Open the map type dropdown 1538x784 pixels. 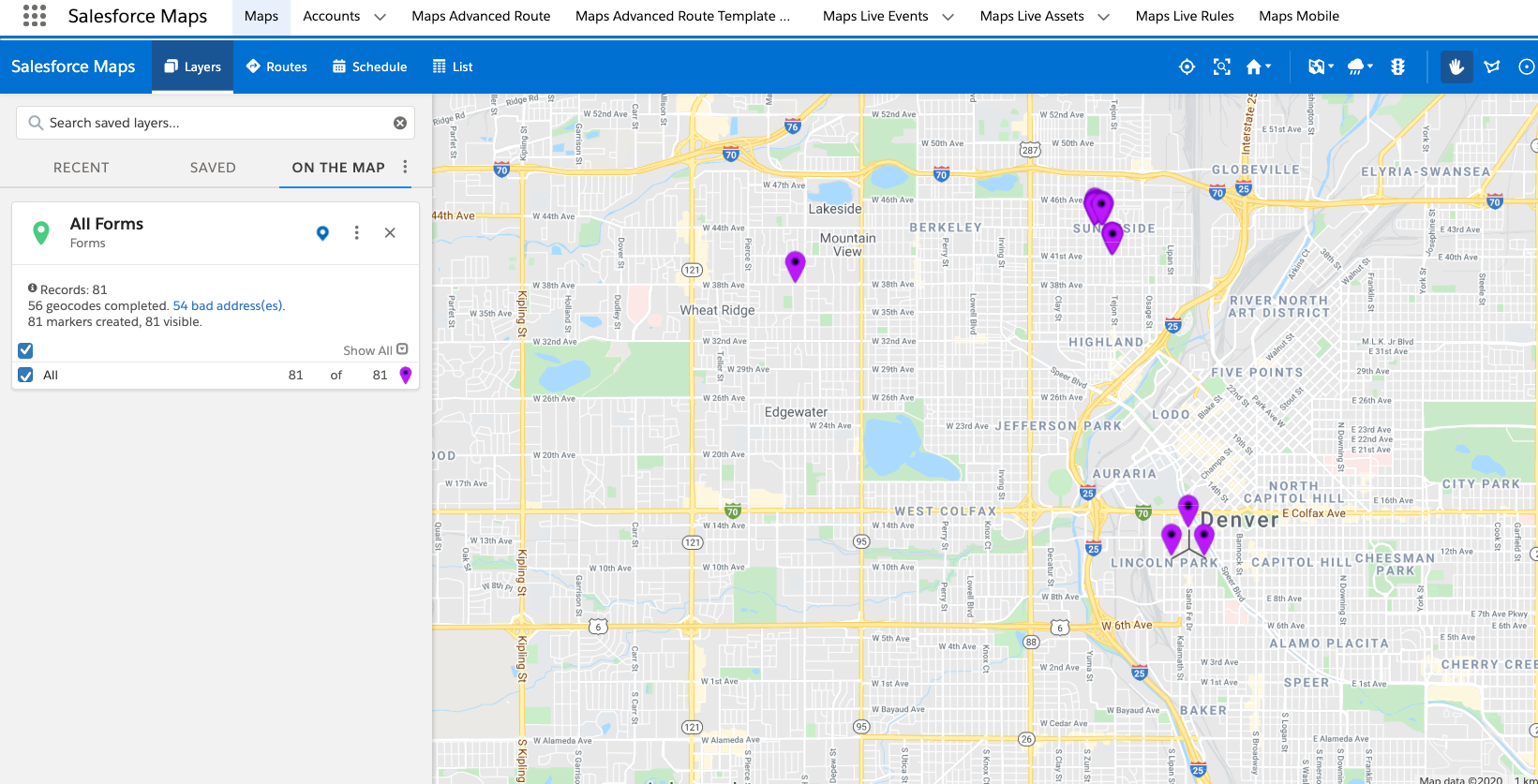[1321, 67]
